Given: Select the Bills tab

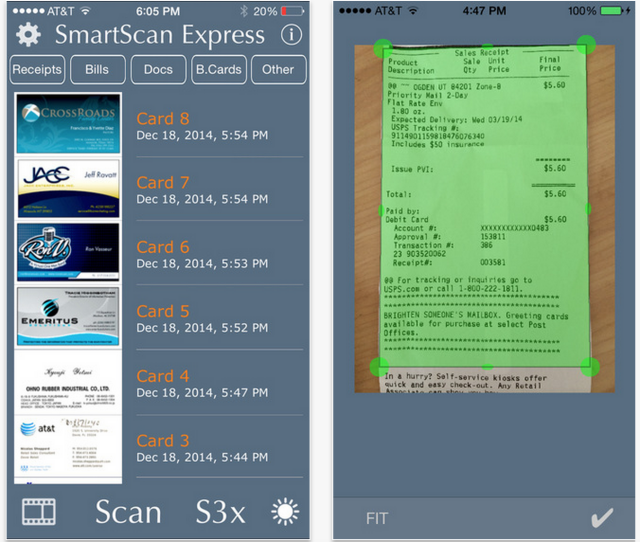Looking at the screenshot, I should point(98,69).
